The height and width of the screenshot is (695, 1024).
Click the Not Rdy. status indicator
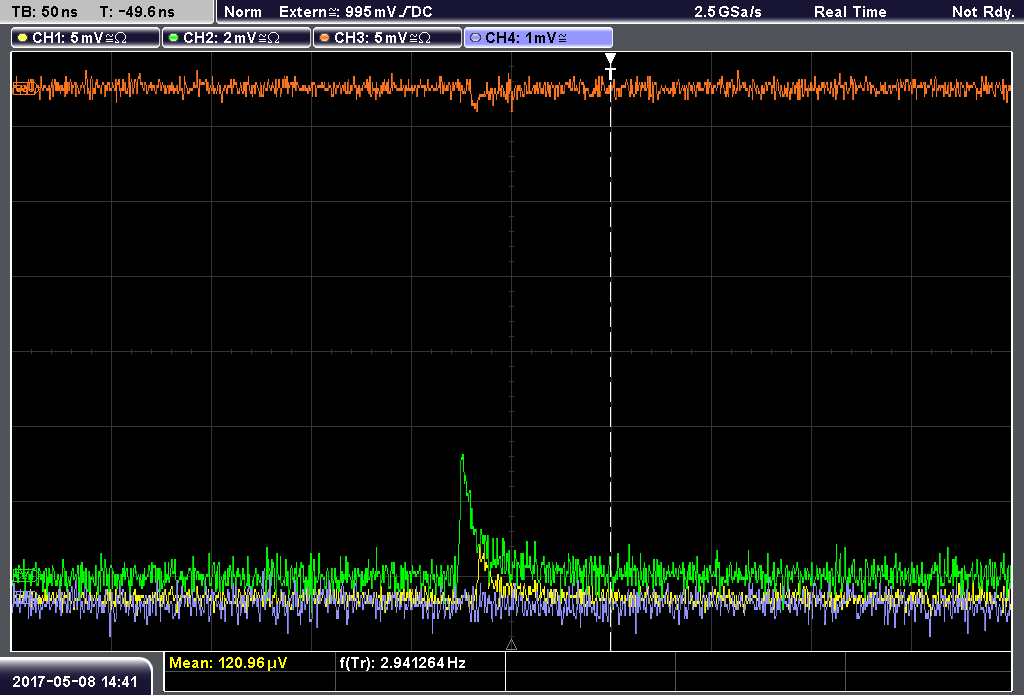pyautogui.click(x=983, y=12)
